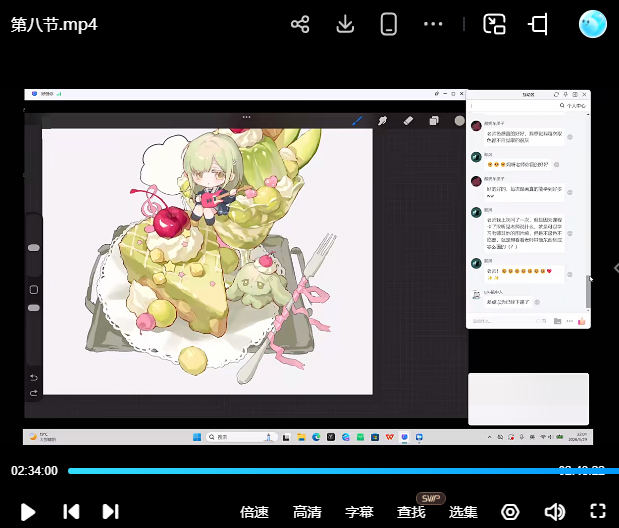Toggle fullscreen mode
This screenshot has height=528, width=619.
598,512
